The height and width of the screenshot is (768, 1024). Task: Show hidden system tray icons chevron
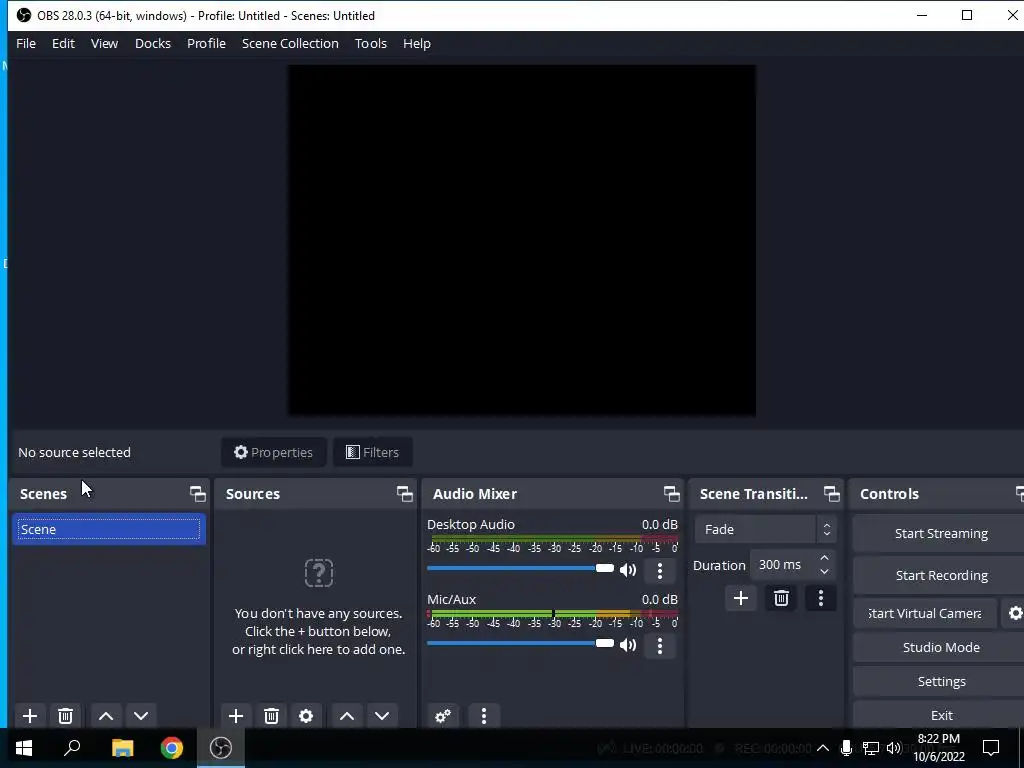pos(823,748)
